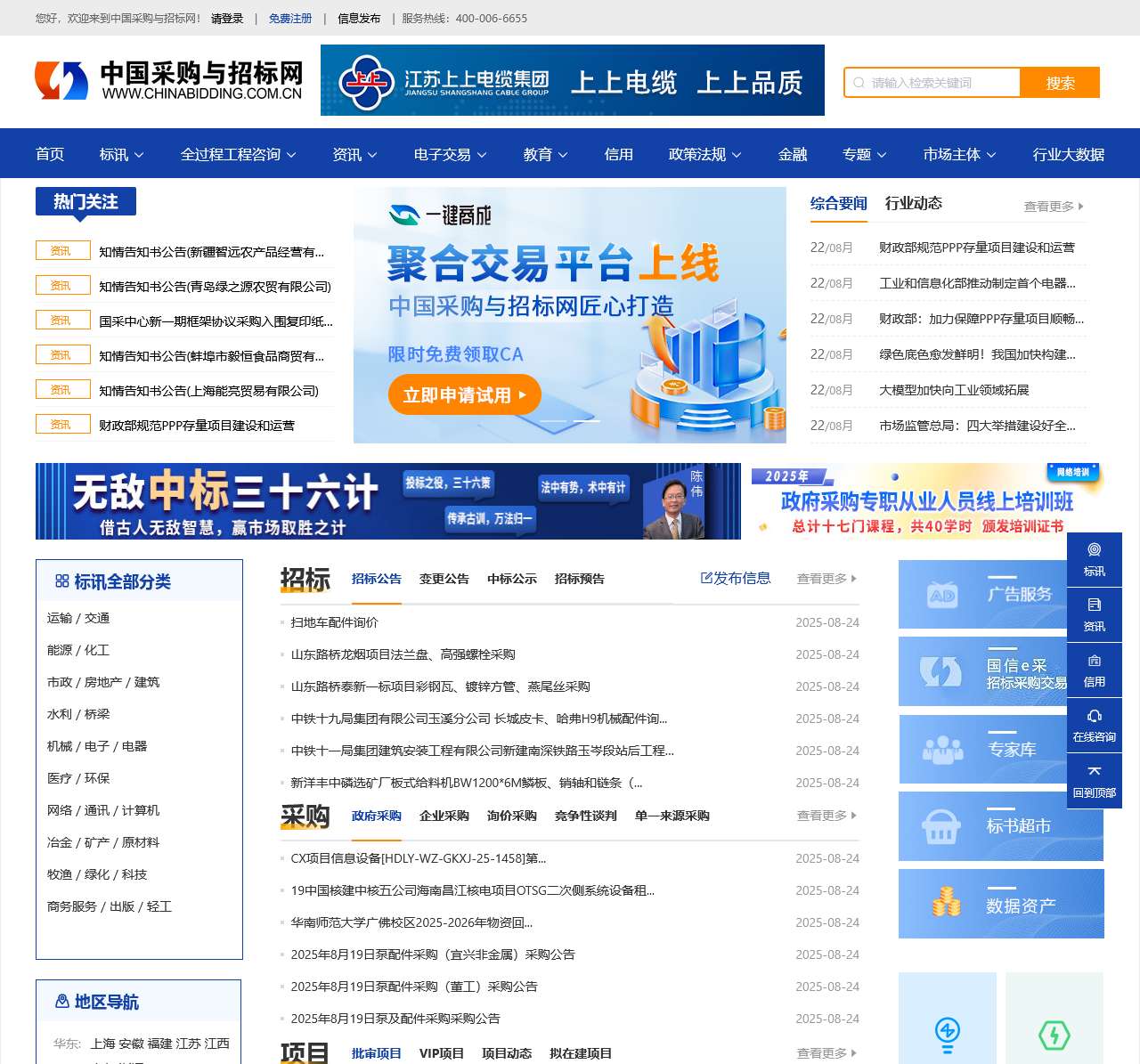Screen dimensions: 1140x1064
Task: Select the 信用 briefcase icon on sidebar
Action: pos(1095,670)
